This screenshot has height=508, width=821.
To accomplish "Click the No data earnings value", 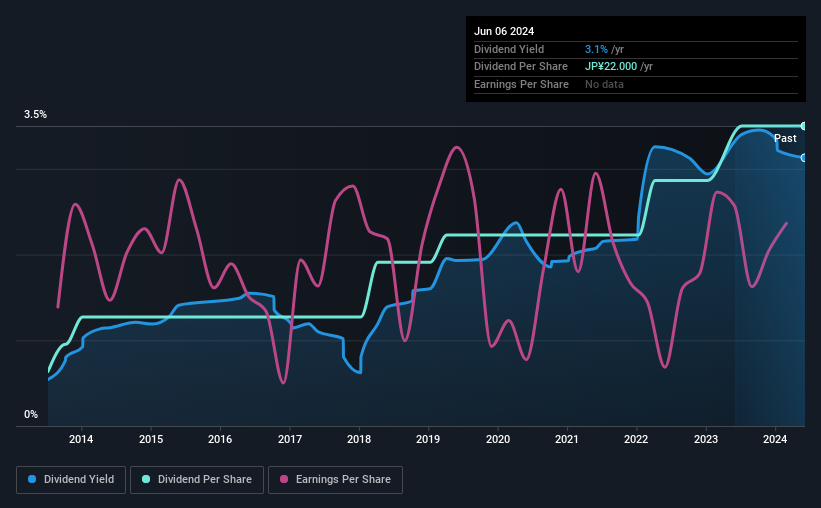I will coord(604,84).
